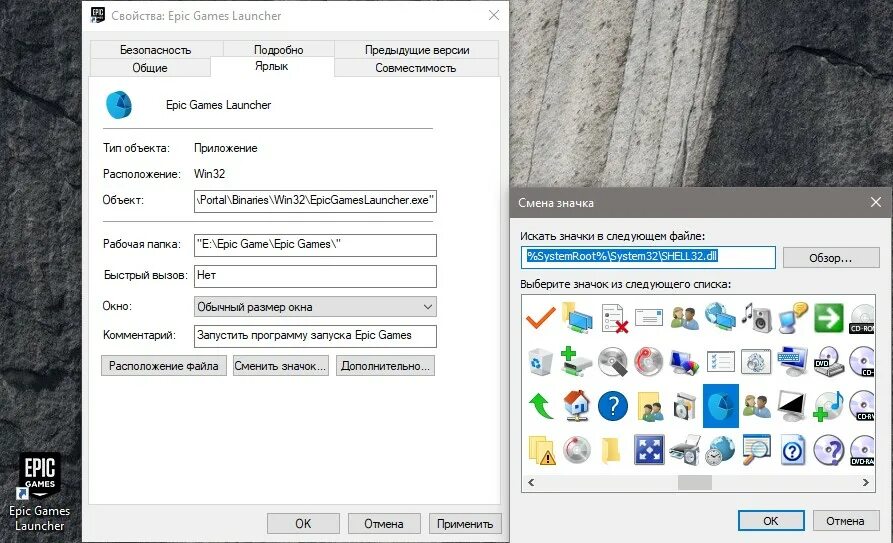Choose the black-and-white contrast monitor icon

792,406
